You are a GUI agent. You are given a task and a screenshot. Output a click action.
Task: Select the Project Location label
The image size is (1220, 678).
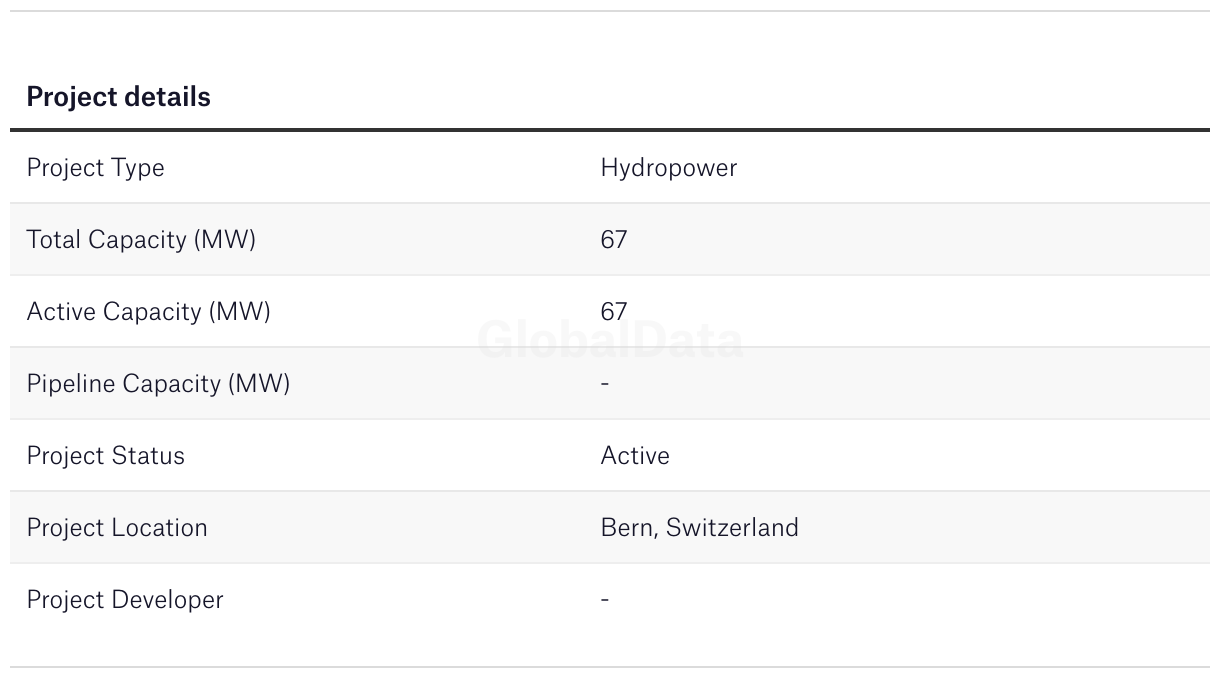117,528
